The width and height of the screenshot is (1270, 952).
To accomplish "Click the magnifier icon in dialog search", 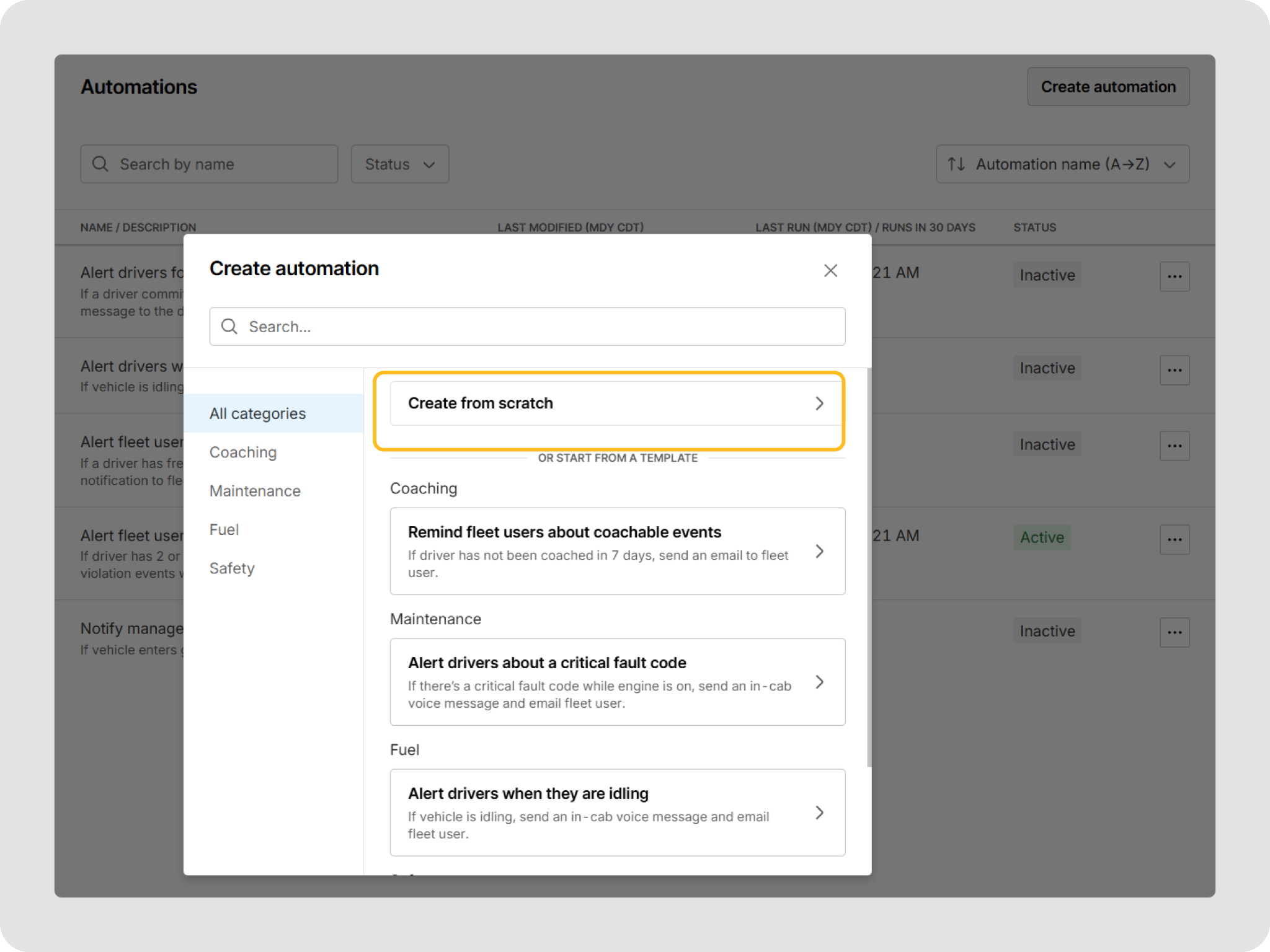I will [x=229, y=327].
